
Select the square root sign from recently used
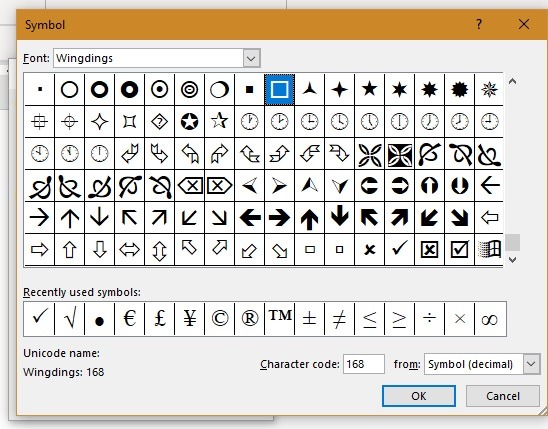70,319
